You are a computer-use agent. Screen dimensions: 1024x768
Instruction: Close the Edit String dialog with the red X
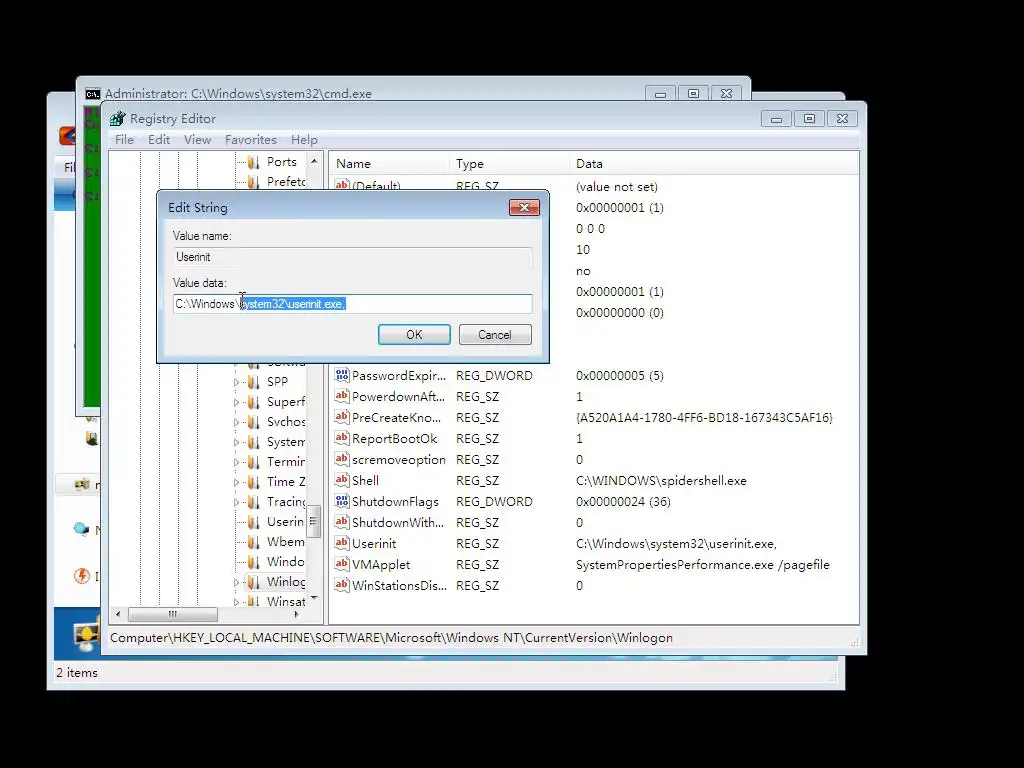click(x=524, y=208)
